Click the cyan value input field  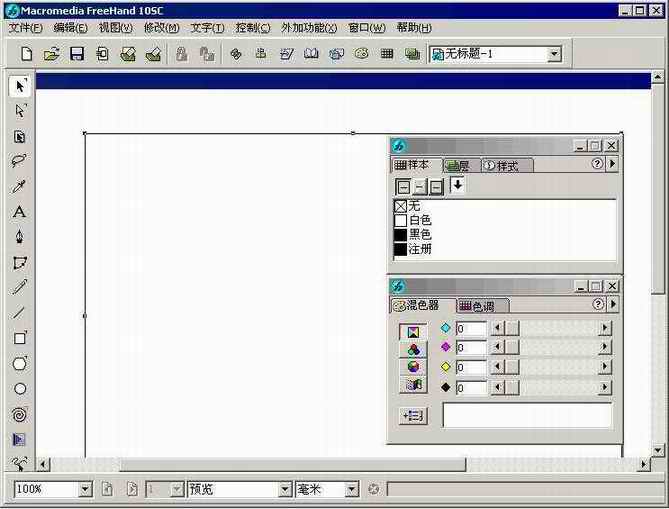pyautogui.click(x=471, y=329)
